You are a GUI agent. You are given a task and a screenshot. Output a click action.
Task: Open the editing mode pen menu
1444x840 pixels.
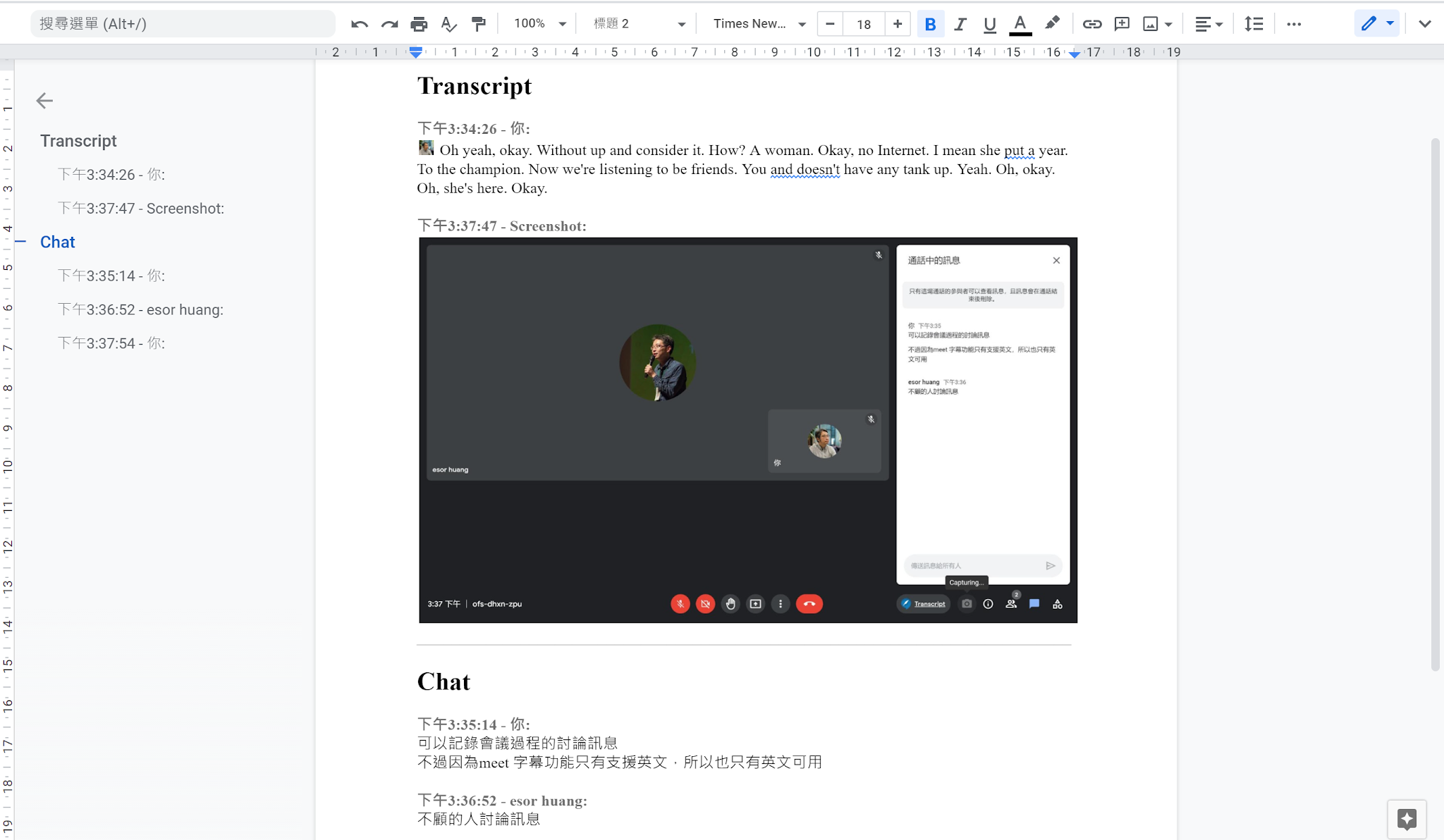tap(1375, 23)
